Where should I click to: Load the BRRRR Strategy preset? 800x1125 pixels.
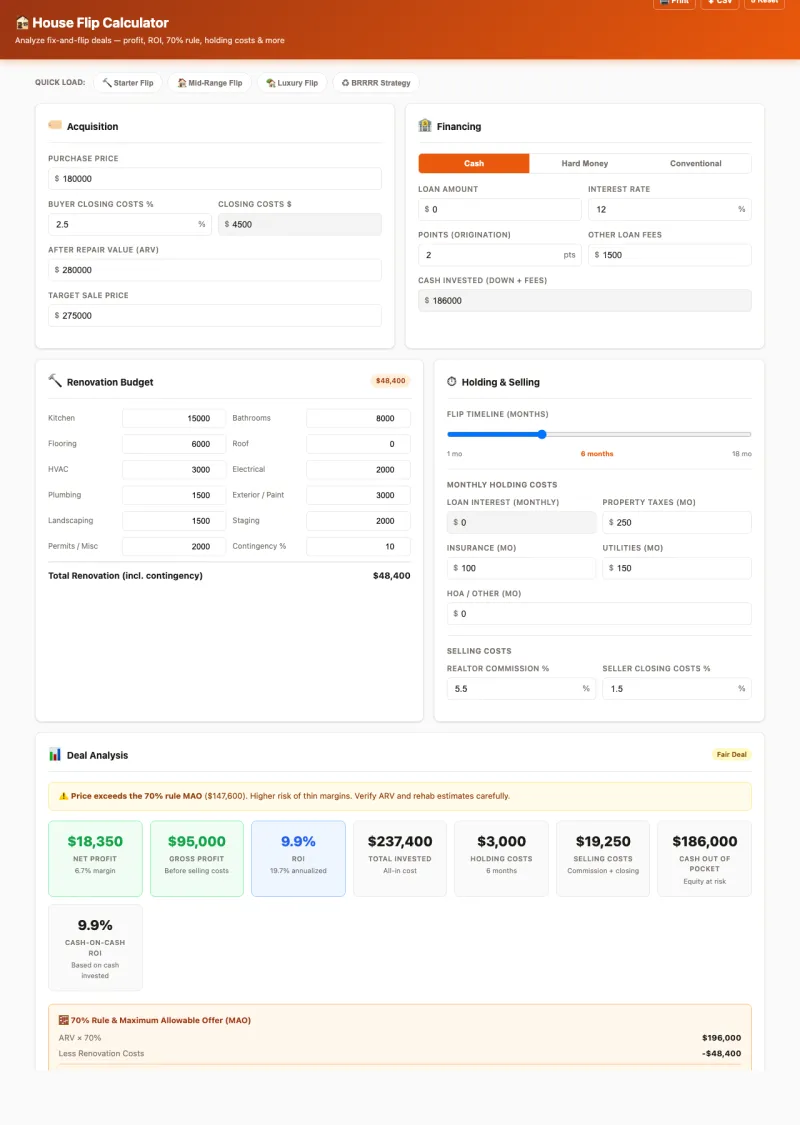tap(376, 83)
